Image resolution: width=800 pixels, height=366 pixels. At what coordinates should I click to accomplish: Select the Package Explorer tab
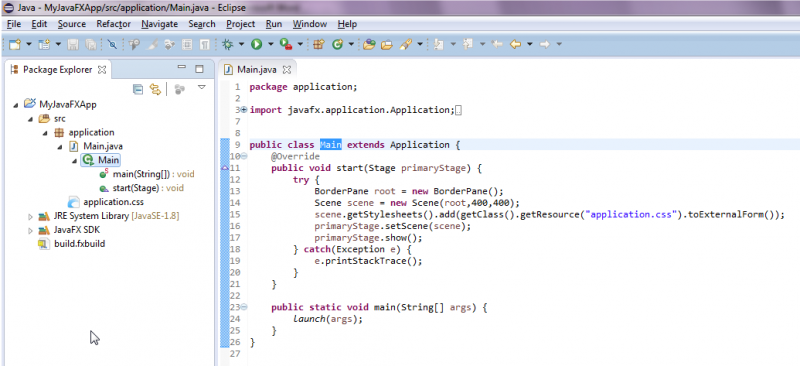click(58, 70)
